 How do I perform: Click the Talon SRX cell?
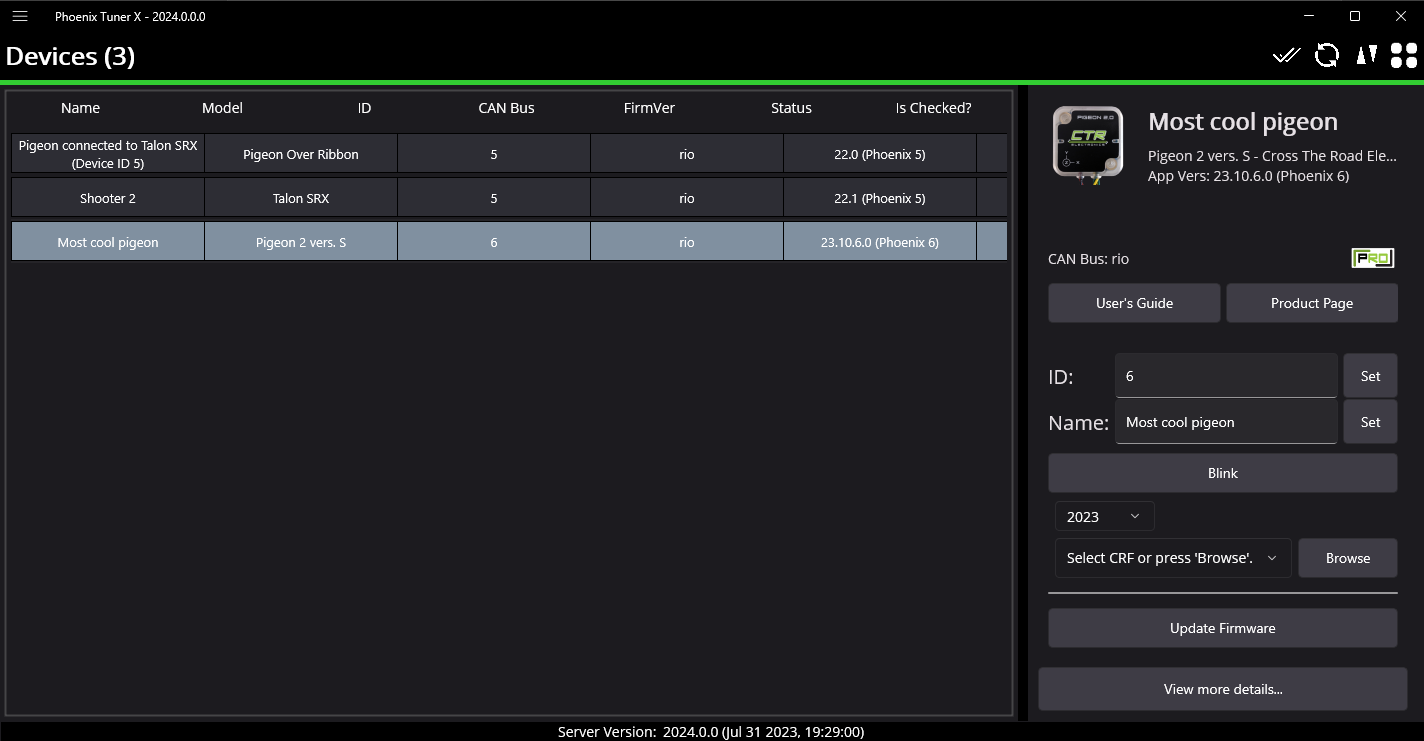click(301, 198)
